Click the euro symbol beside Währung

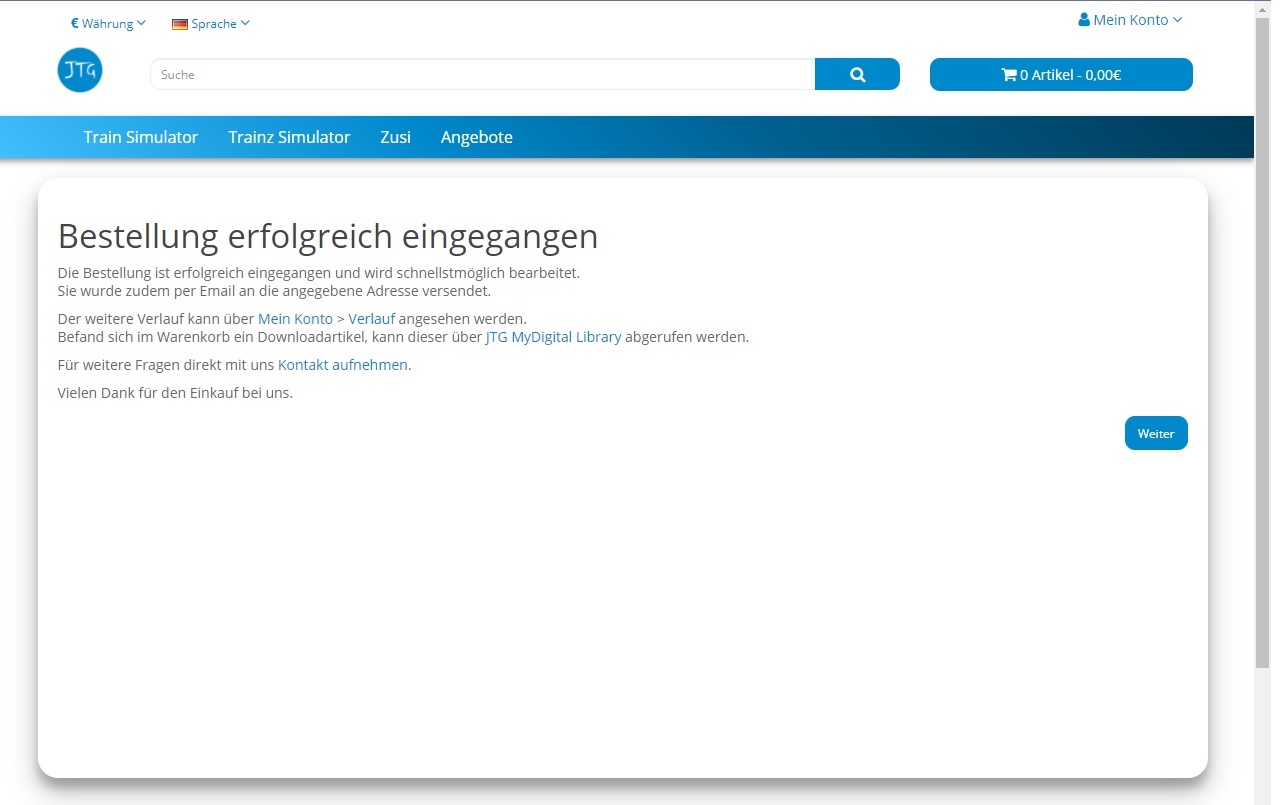[75, 23]
